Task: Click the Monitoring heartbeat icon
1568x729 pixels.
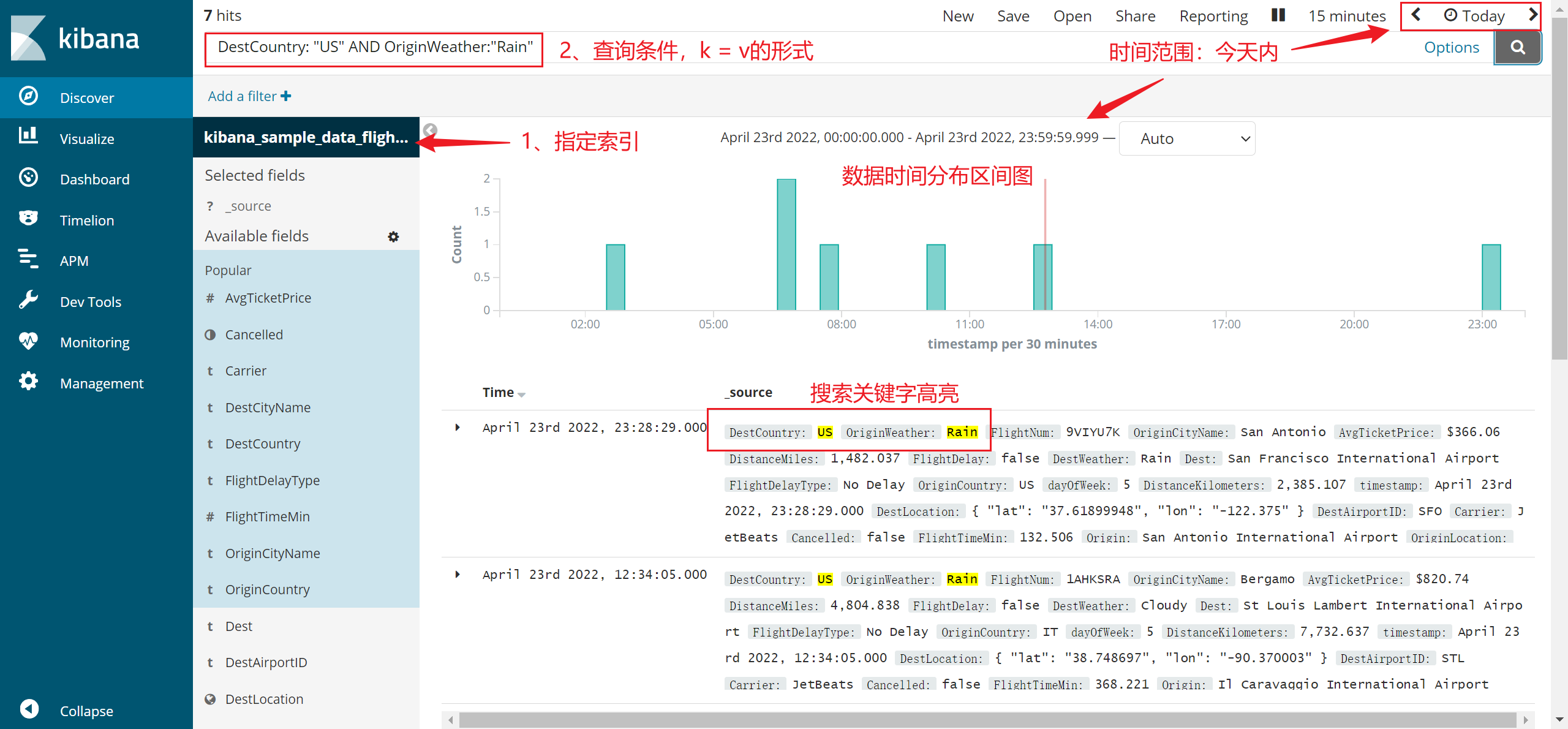Action: (x=28, y=341)
